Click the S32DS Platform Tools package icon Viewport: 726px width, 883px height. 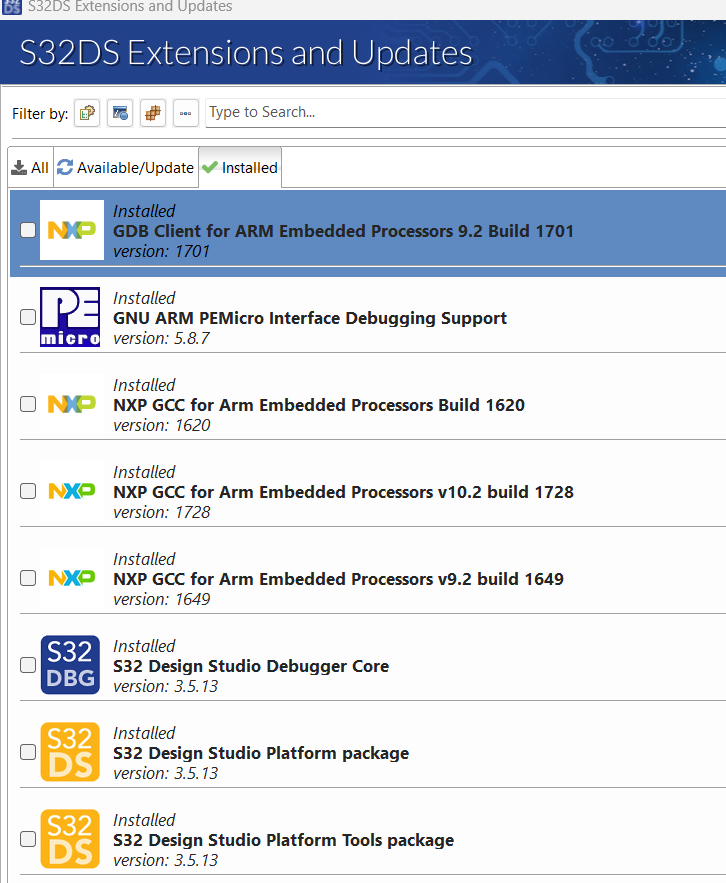pos(70,839)
